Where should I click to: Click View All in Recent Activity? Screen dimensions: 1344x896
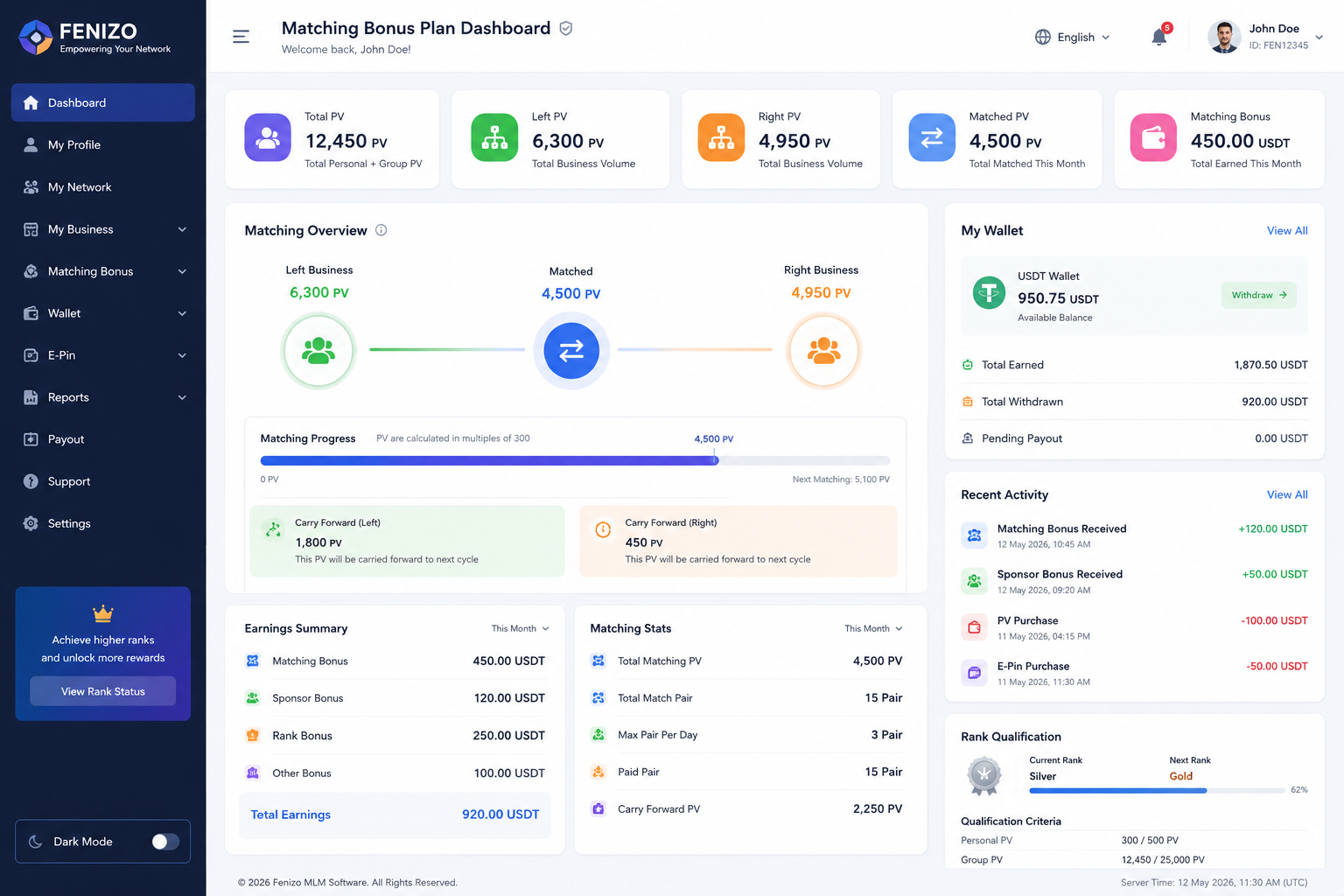tap(1287, 494)
